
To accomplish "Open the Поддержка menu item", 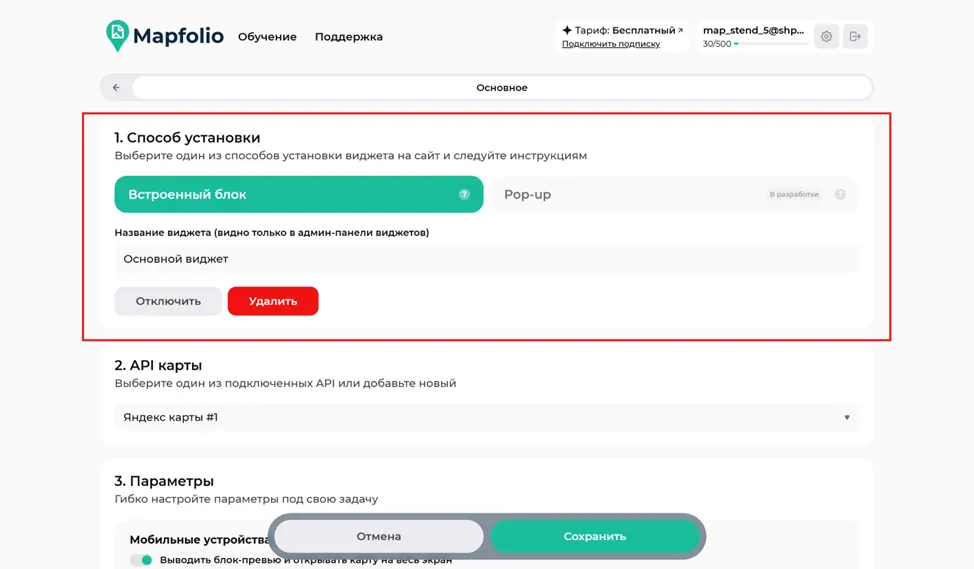I will (348, 37).
